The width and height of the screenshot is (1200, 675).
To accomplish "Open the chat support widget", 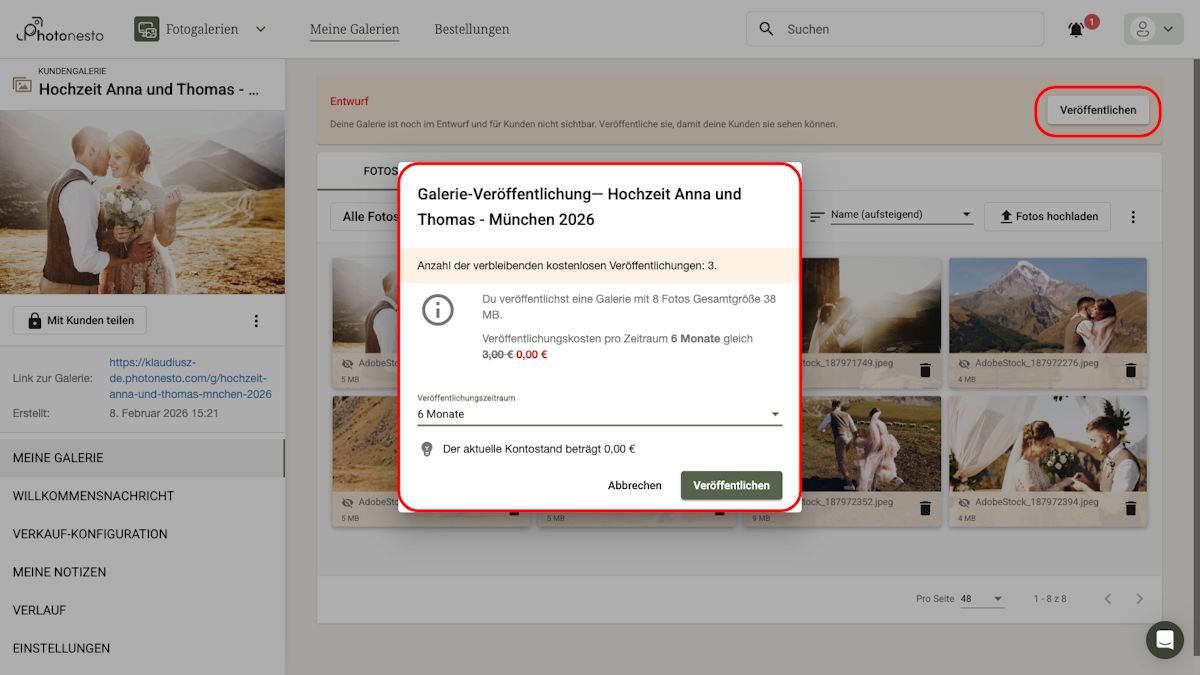I will pyautogui.click(x=1165, y=640).
